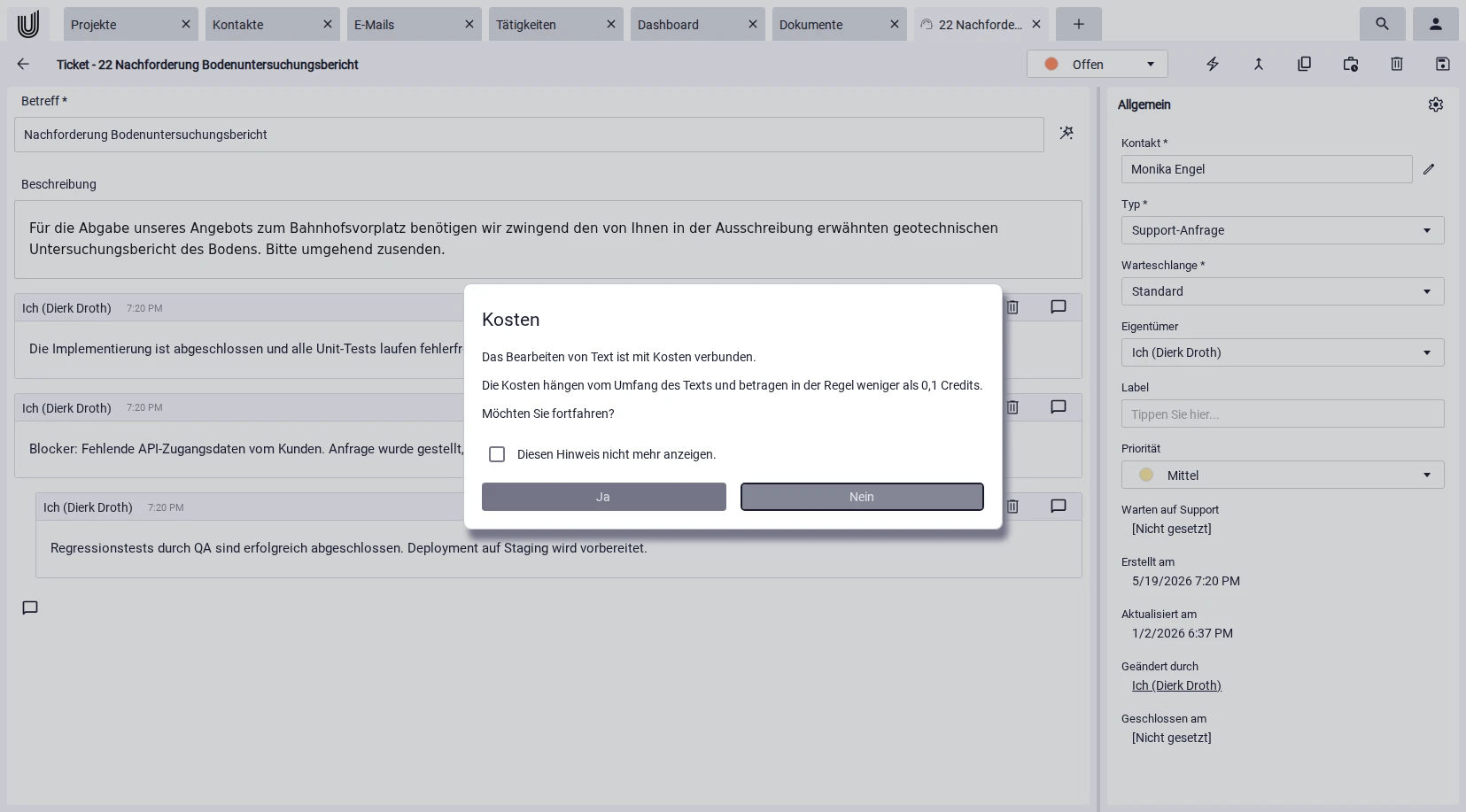1466x812 pixels.
Task: Click the merge ticket icon
Action: pyautogui.click(x=1259, y=64)
